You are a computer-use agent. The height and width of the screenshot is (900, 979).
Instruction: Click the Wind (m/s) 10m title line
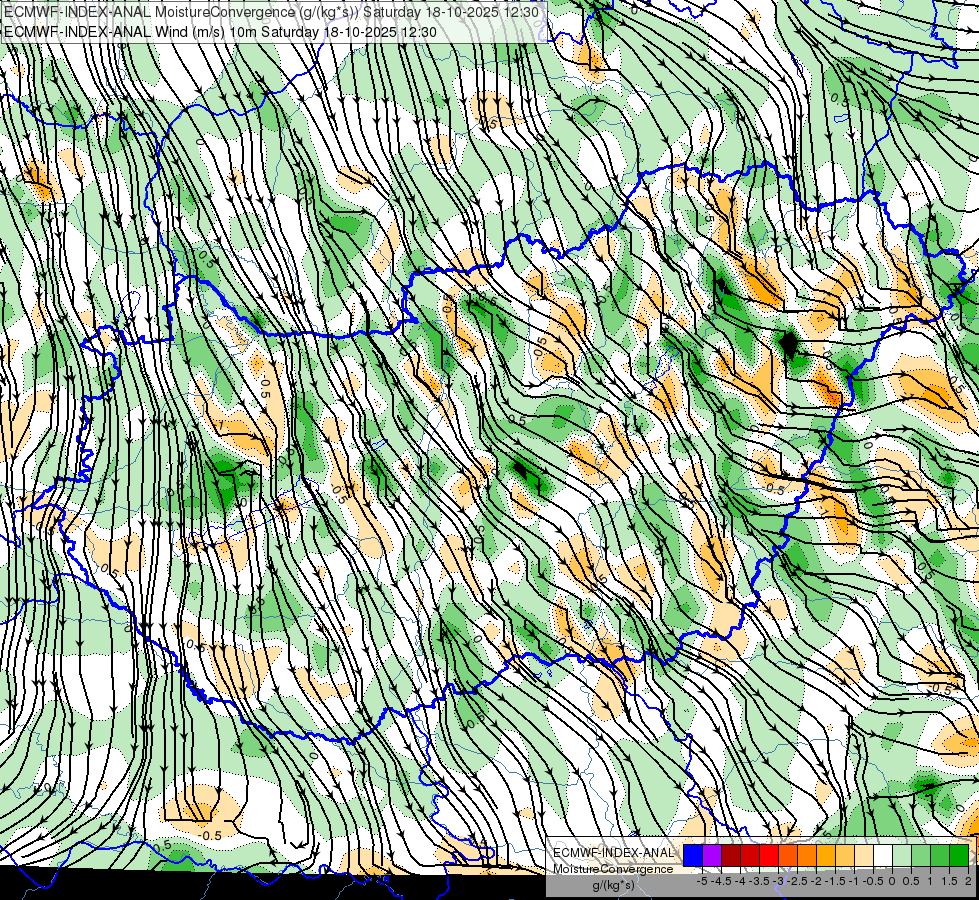coord(220,31)
